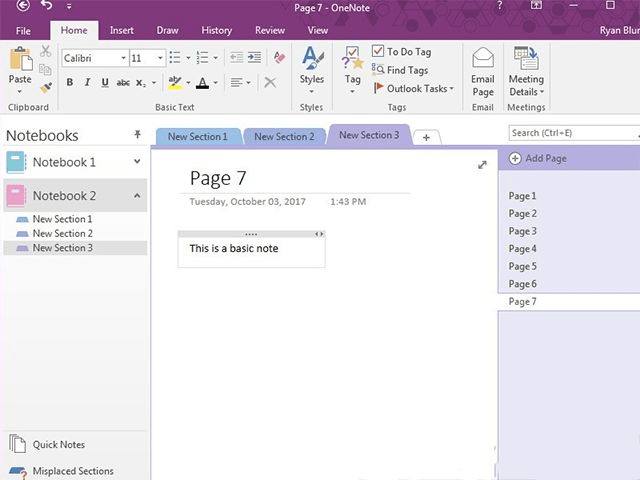Click the paragraph alignment icon
Viewport: 640px width, 480px height.
coord(236,83)
